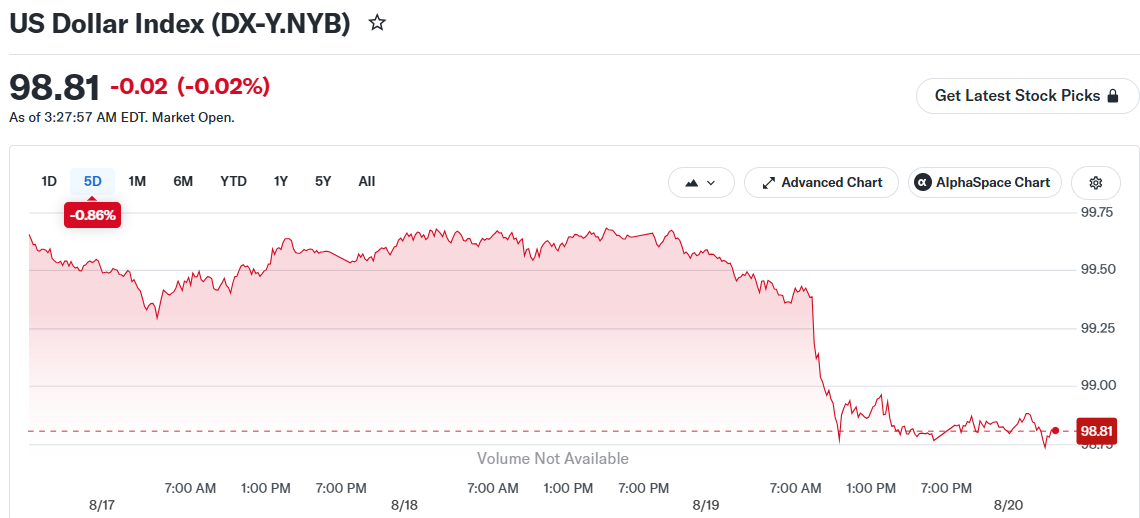Switch chart to 6M range
The width and height of the screenshot is (1140, 518).
click(x=182, y=181)
